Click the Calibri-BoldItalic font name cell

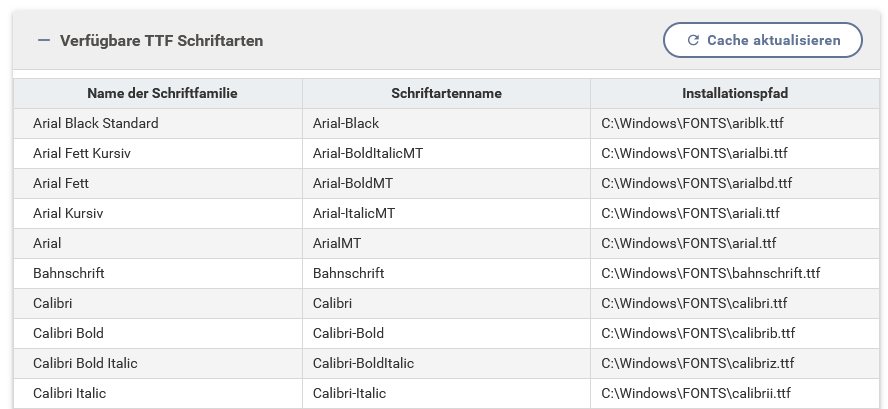(363, 363)
